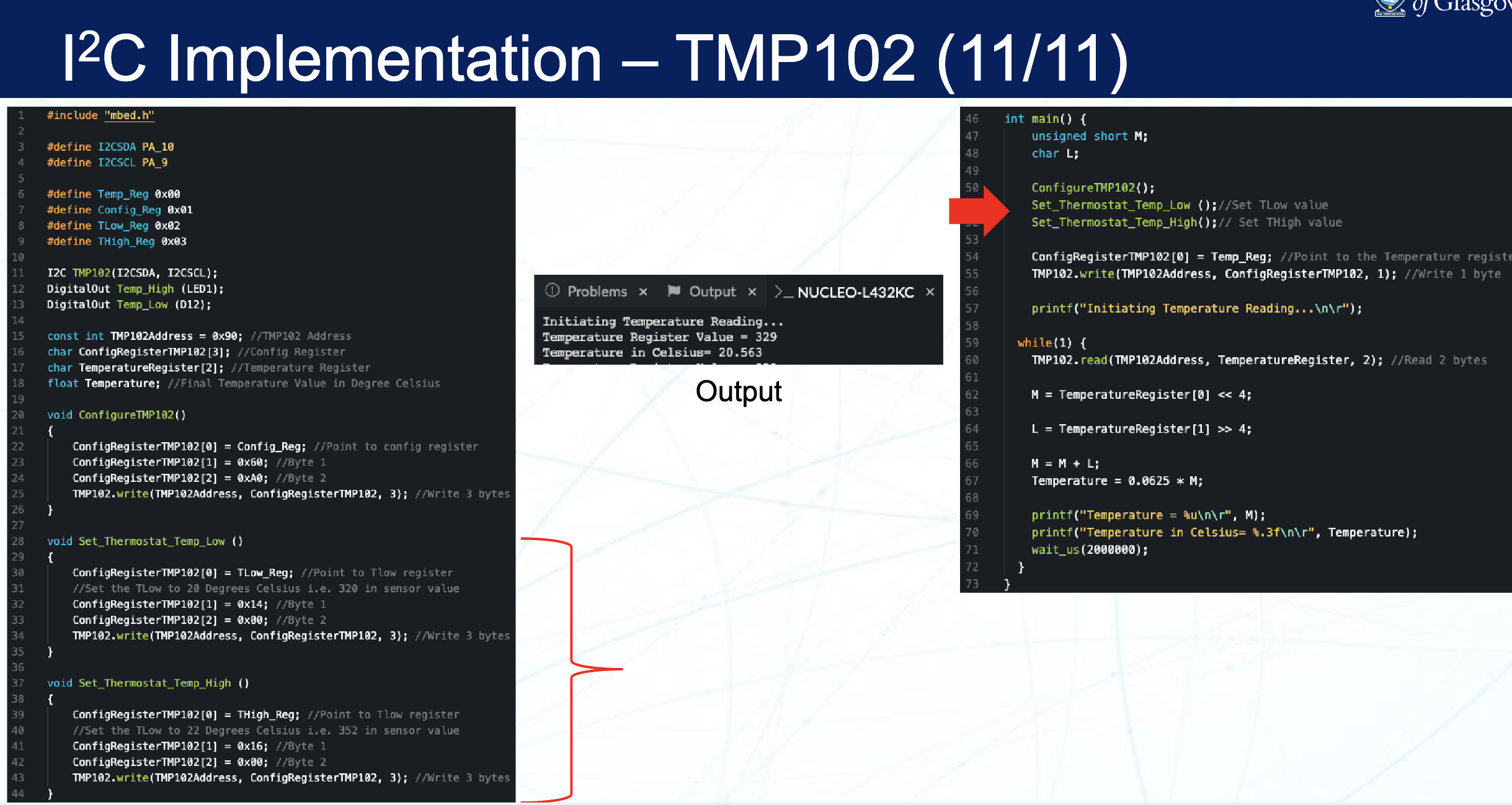Click the "Output" caption under the terminal
The width and height of the screenshot is (1512, 805).
(738, 391)
